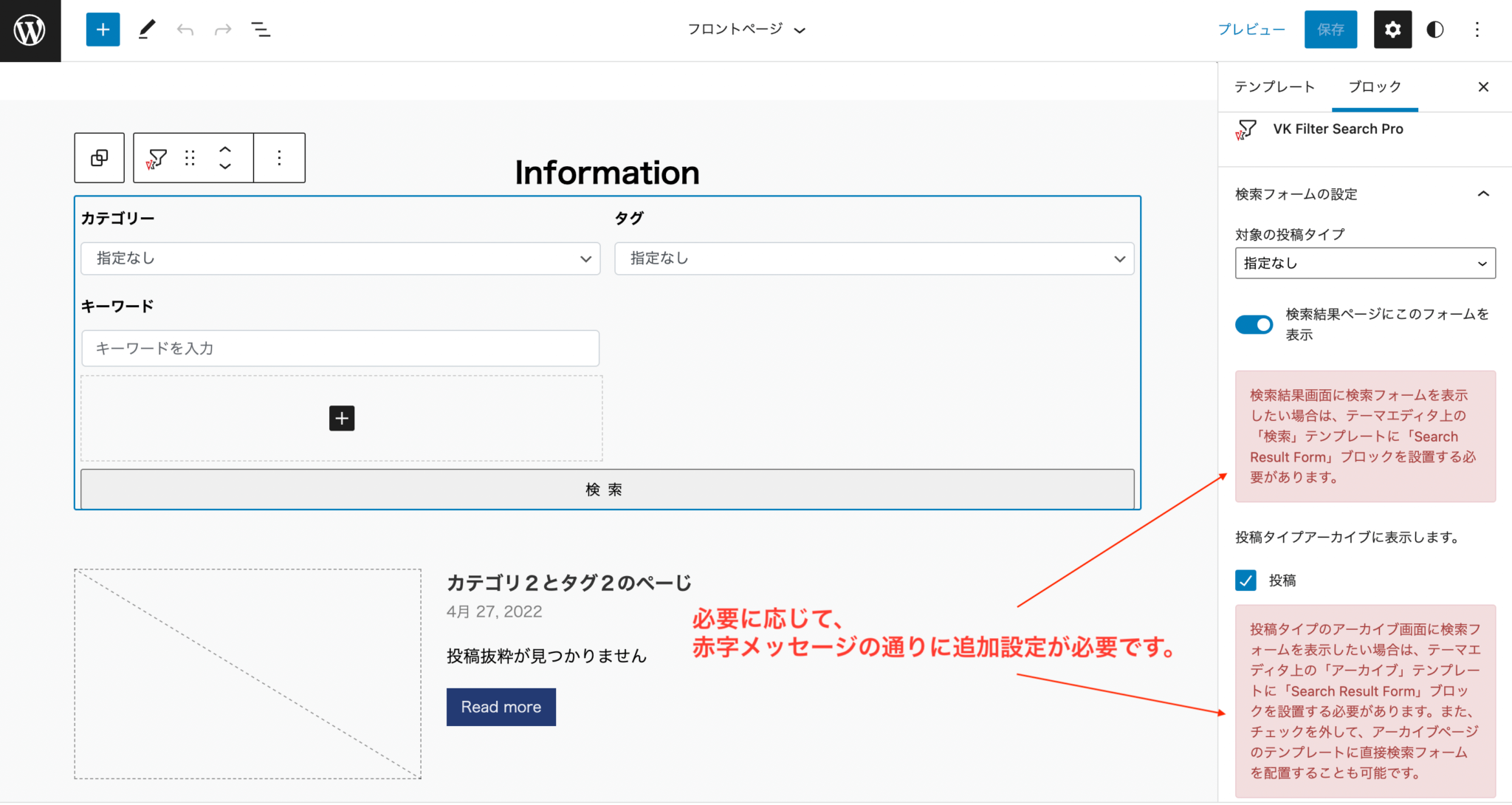The height and width of the screenshot is (805, 1512).
Task: Click the 保存 button
Action: [1330, 30]
